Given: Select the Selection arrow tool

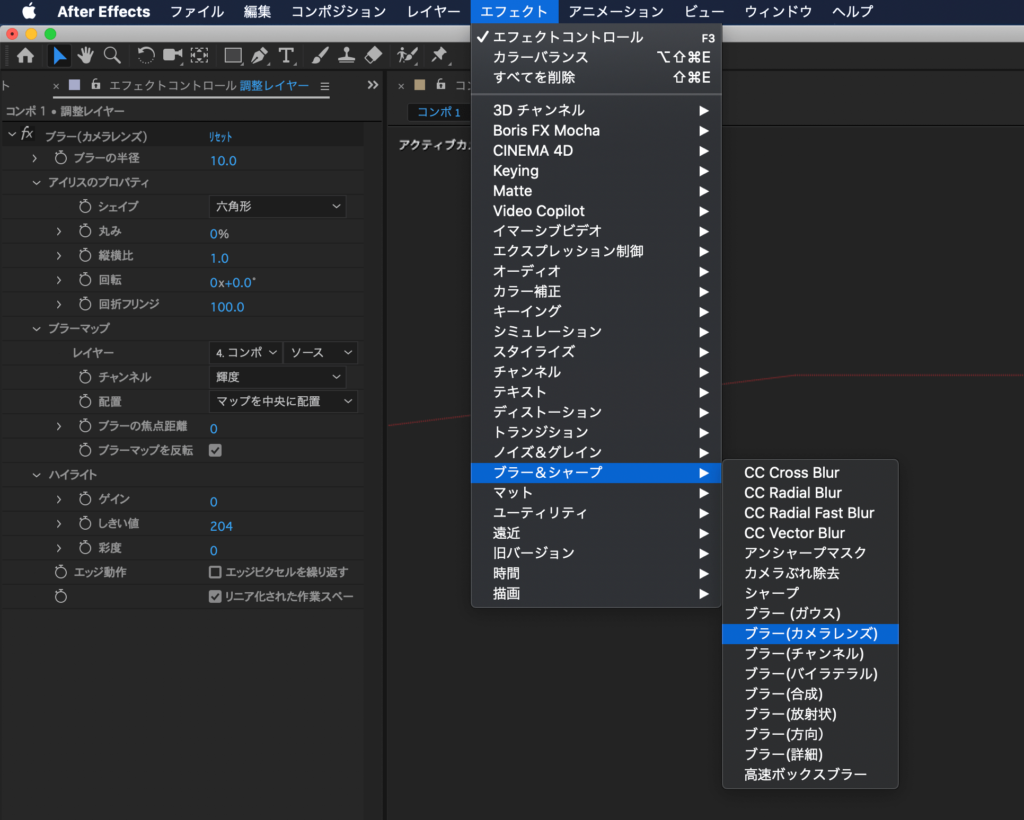Looking at the screenshot, I should tap(59, 56).
